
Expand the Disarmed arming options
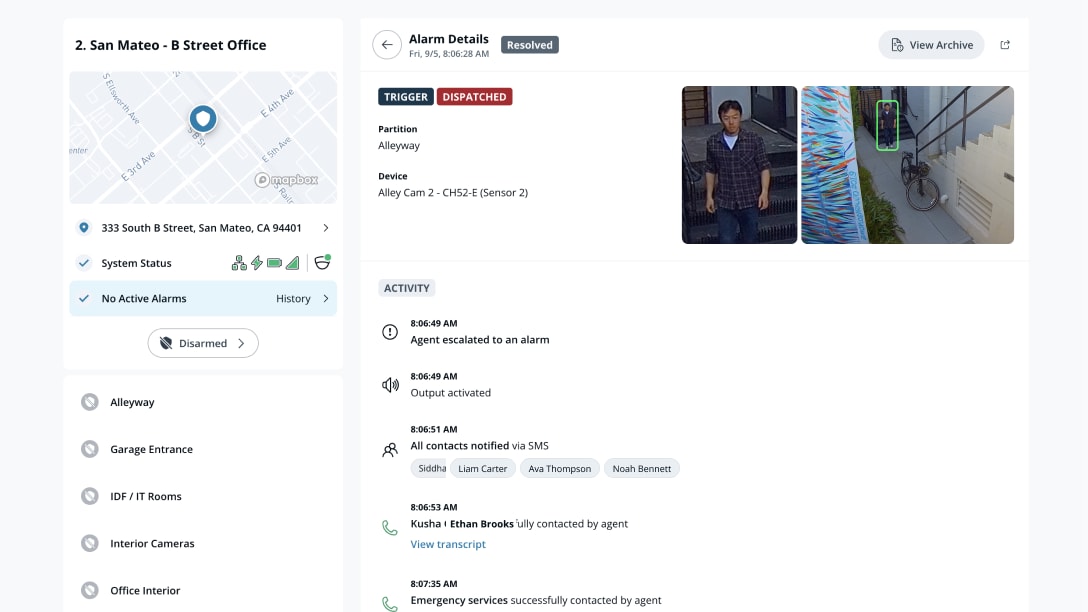[203, 343]
